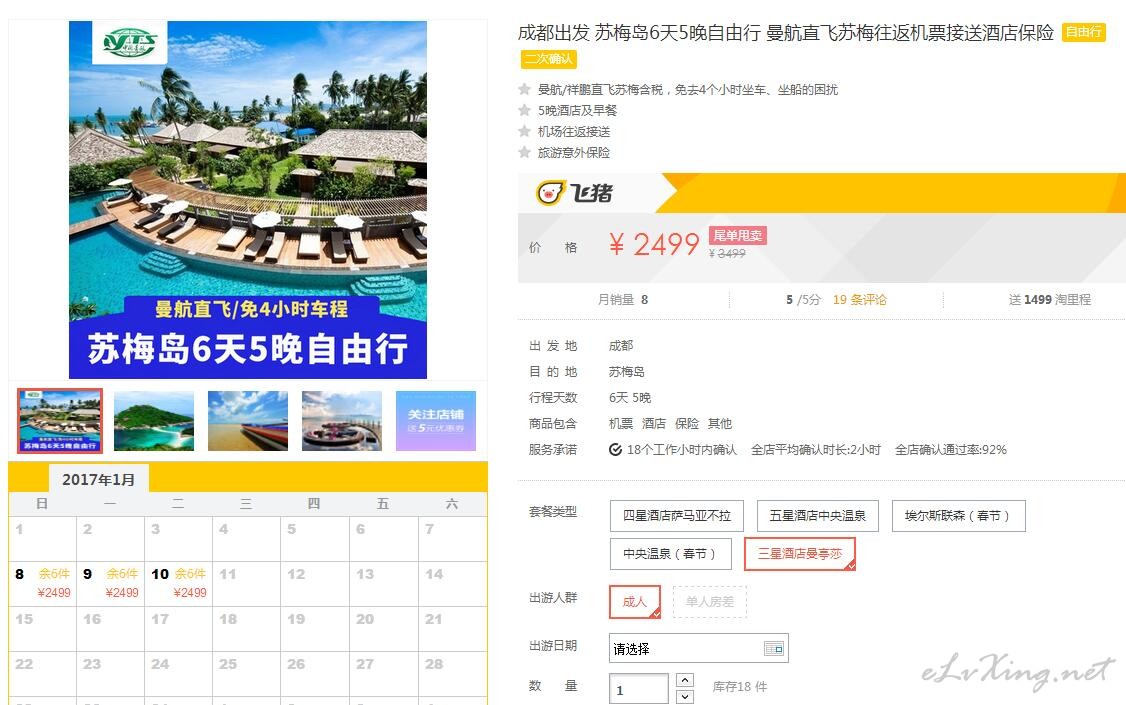Screen dimensions: 1126x705
Task: Click the first star bullet icon
Action: pyautogui.click(x=525, y=89)
